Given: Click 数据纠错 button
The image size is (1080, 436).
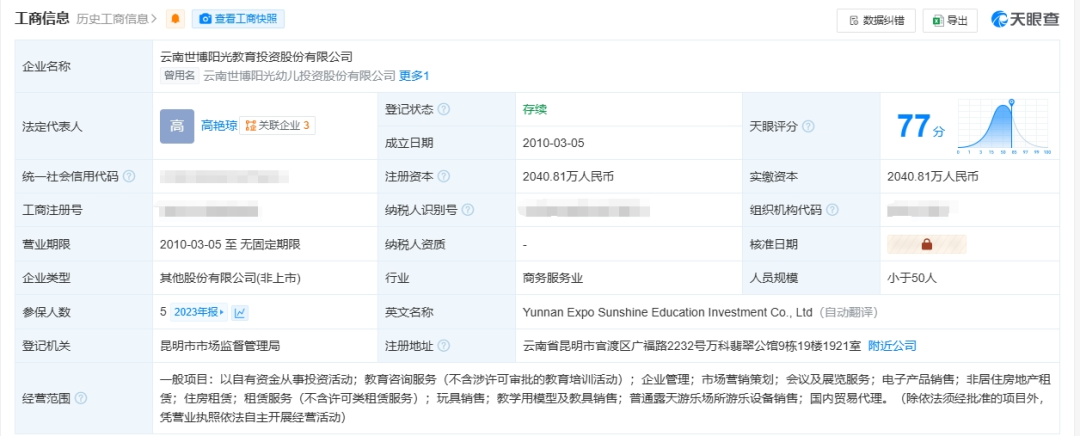Looking at the screenshot, I should pos(875,21).
